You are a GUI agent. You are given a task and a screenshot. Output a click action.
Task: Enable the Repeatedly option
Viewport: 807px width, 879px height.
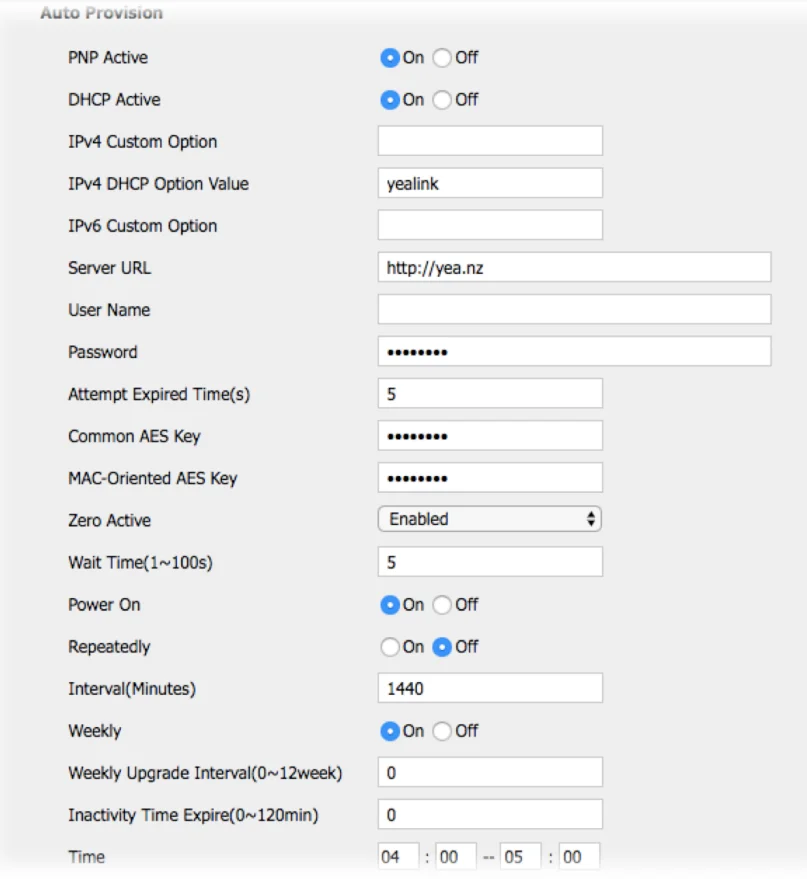click(390, 646)
